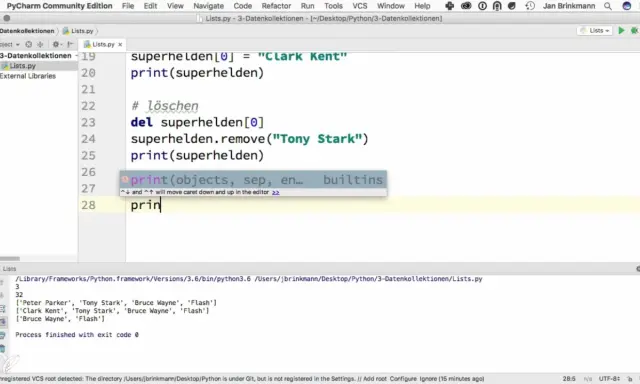Click the Jan Brinkmann user menu
Screen dimensions: 640x384
click(x=569, y=6)
